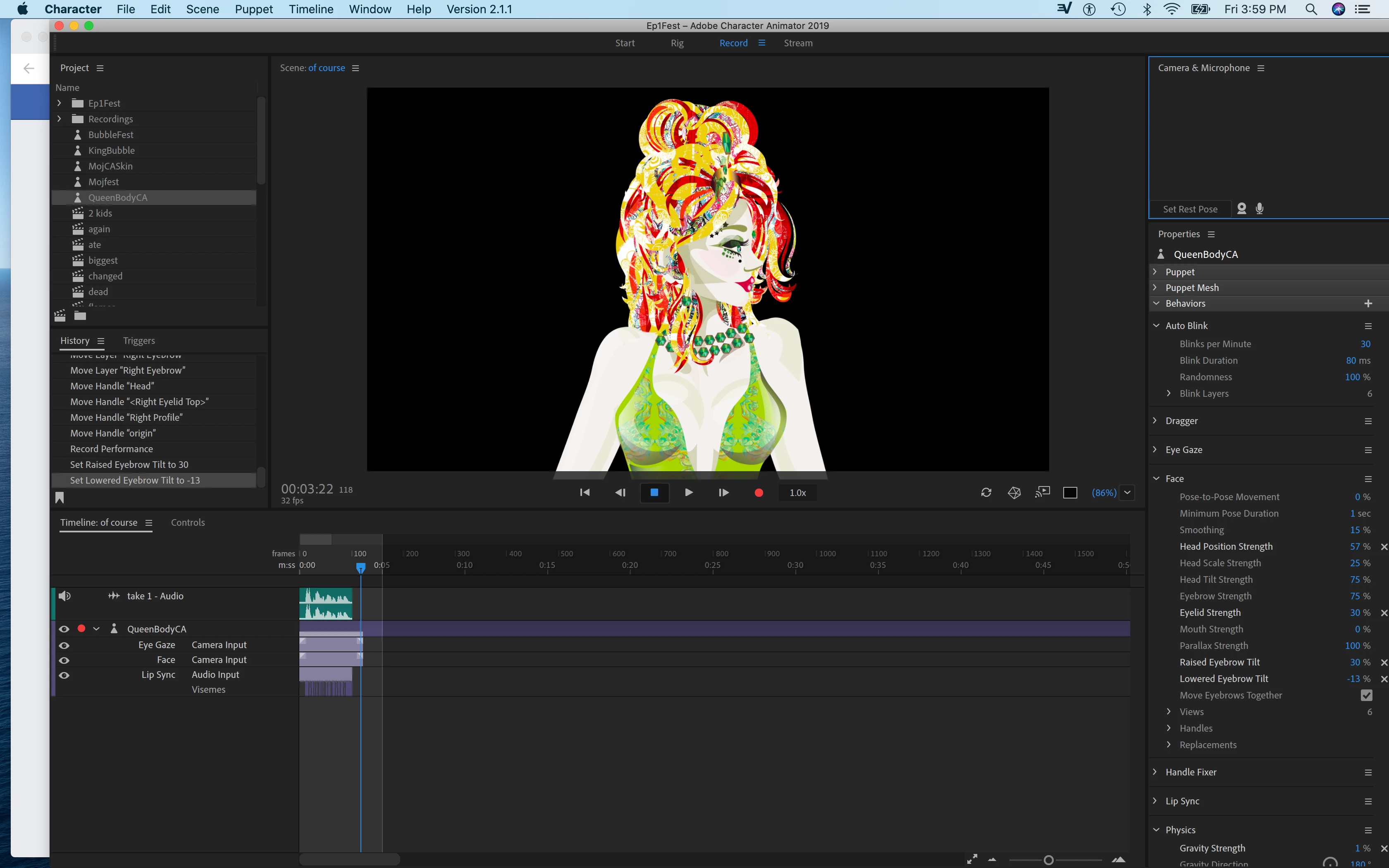This screenshot has width=1389, height=868.
Task: Switch to the Rig workspace tab
Action: (677, 43)
